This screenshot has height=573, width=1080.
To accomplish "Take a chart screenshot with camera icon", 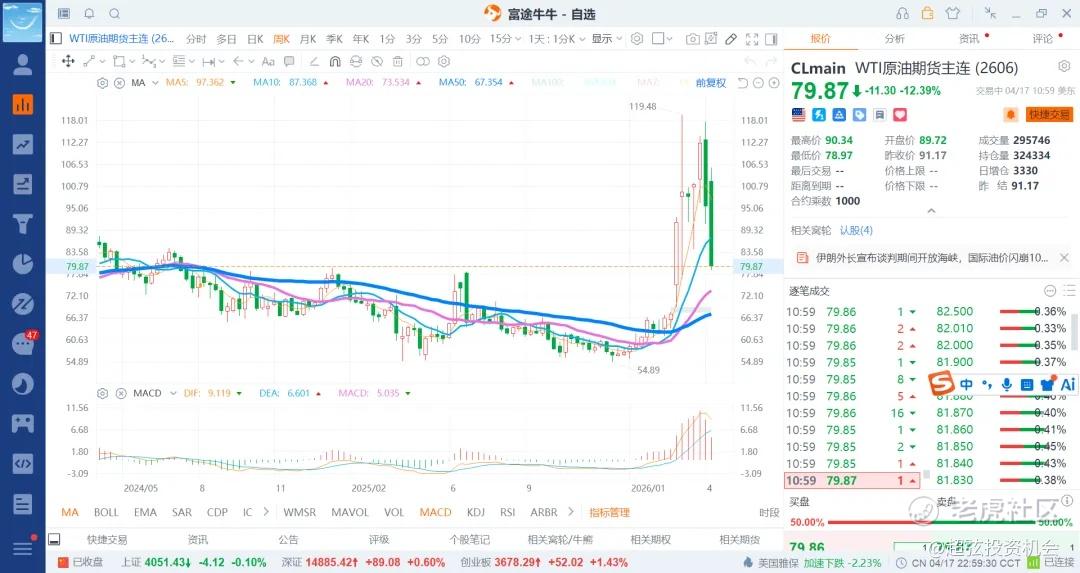I will pos(692,39).
